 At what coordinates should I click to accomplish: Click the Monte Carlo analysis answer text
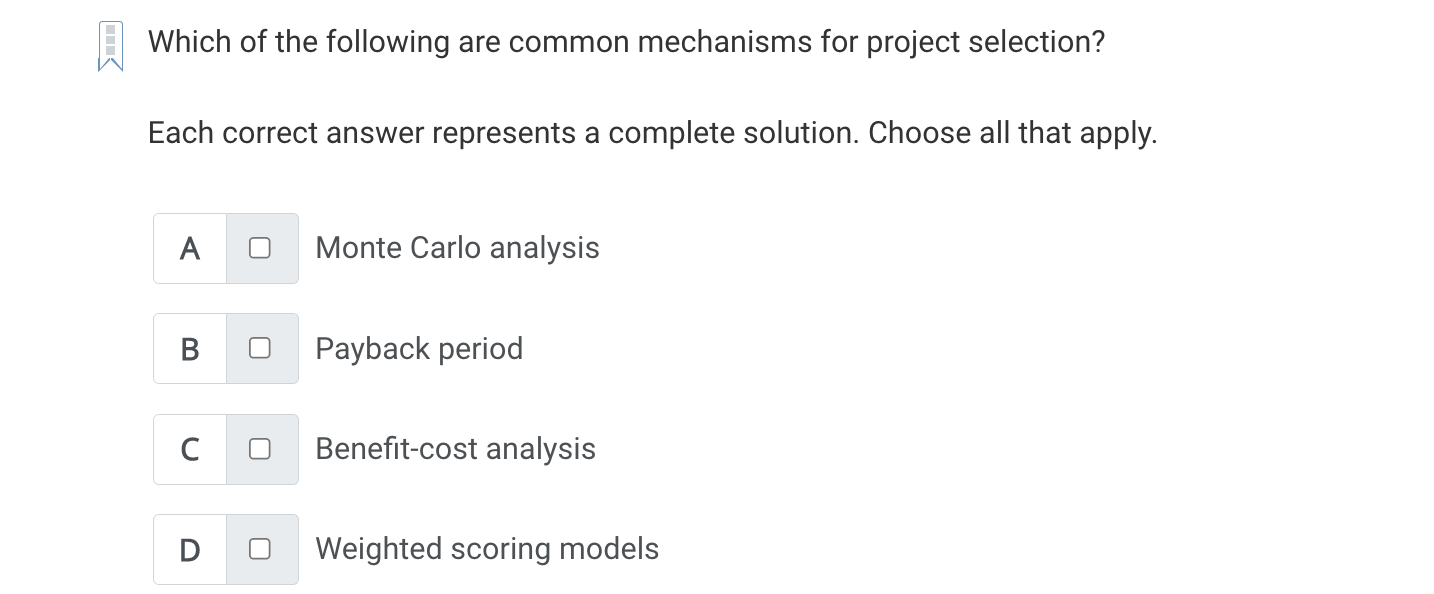point(457,248)
